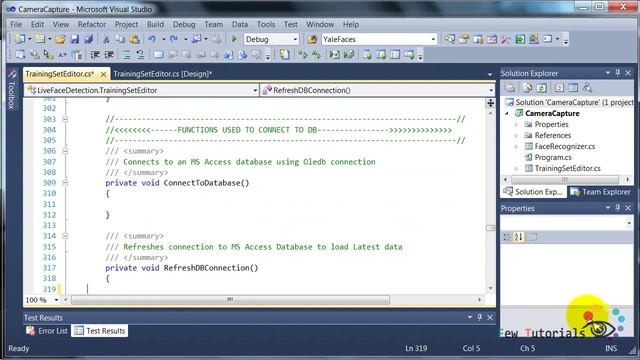The image size is (640, 360).
Task: Toggle auto-hide pin on Properties panel
Action: click(x=618, y=208)
